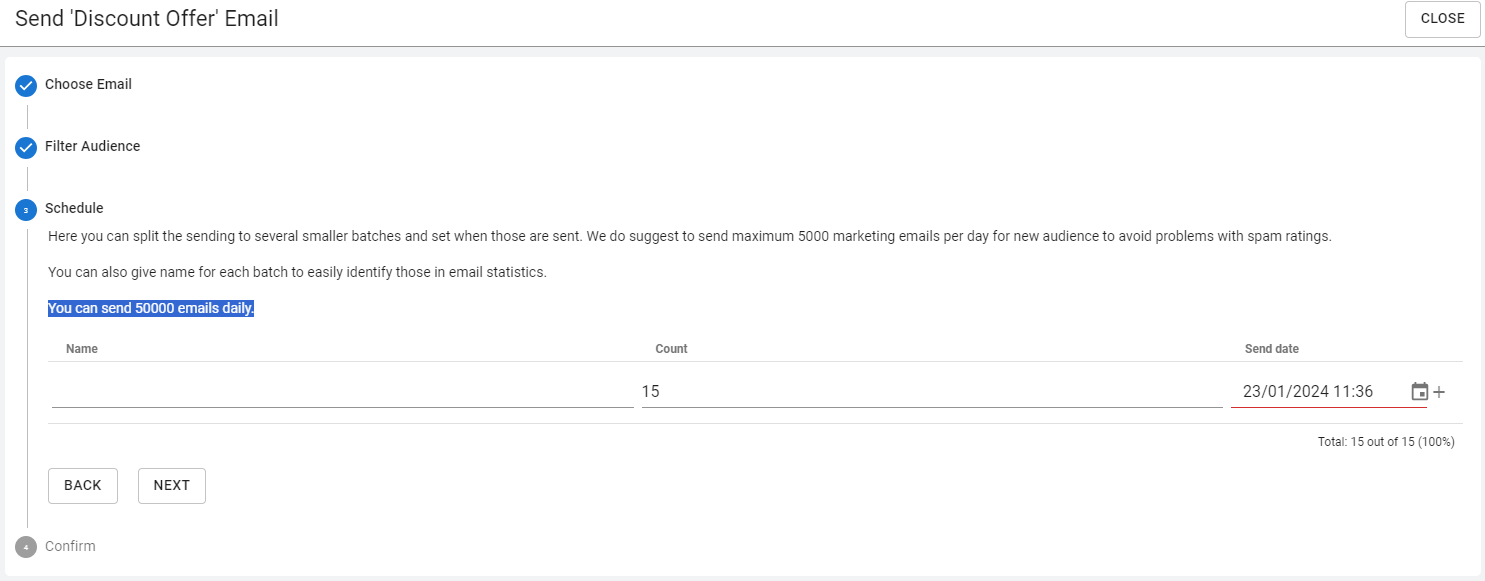Click the Send date field value

tap(1307, 392)
